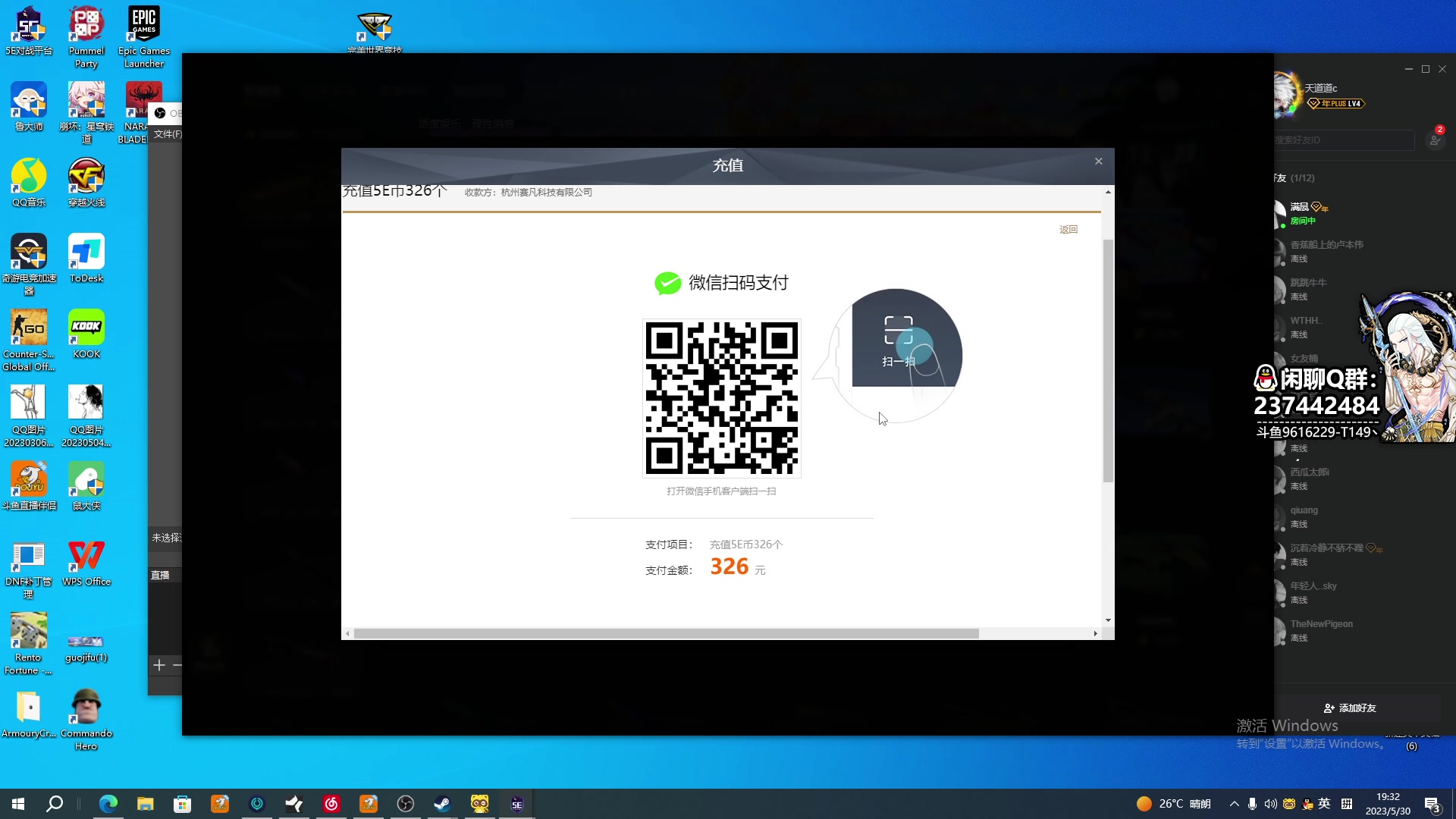Open 文件(F) menu in OBS window

pos(167,134)
